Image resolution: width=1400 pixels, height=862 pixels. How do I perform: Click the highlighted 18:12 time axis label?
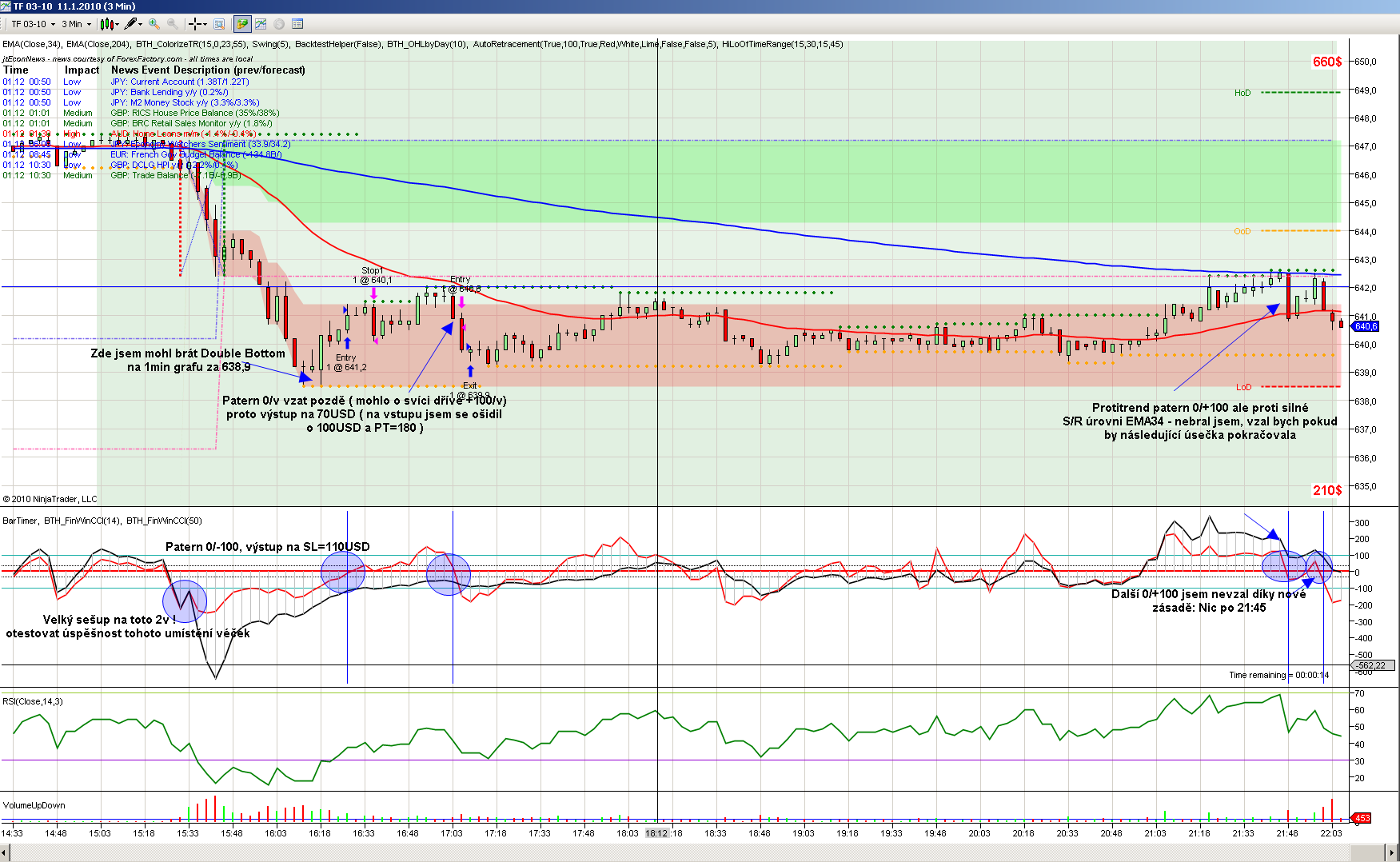tap(657, 833)
